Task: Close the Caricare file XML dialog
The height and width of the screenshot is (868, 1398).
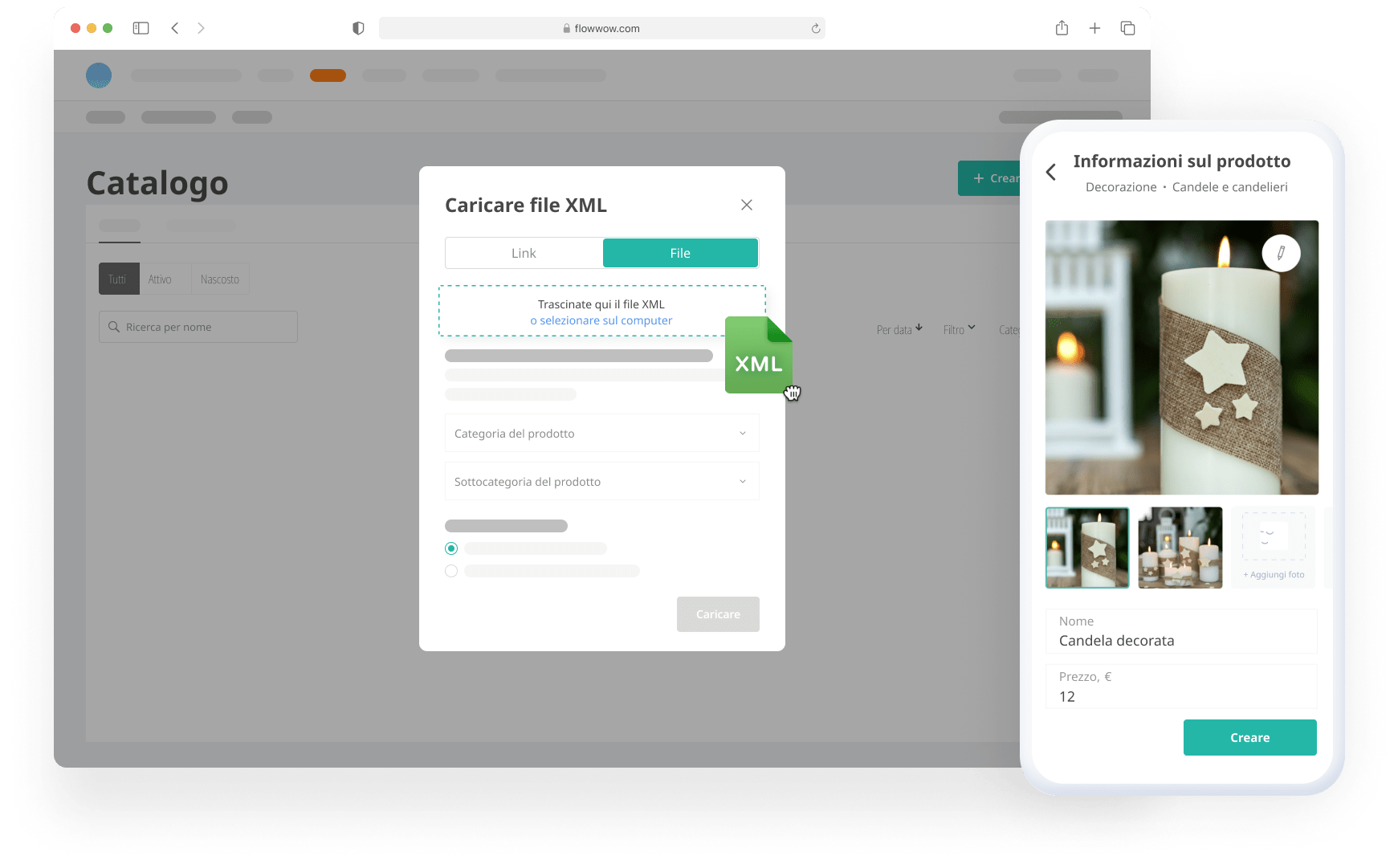Action: tap(746, 205)
